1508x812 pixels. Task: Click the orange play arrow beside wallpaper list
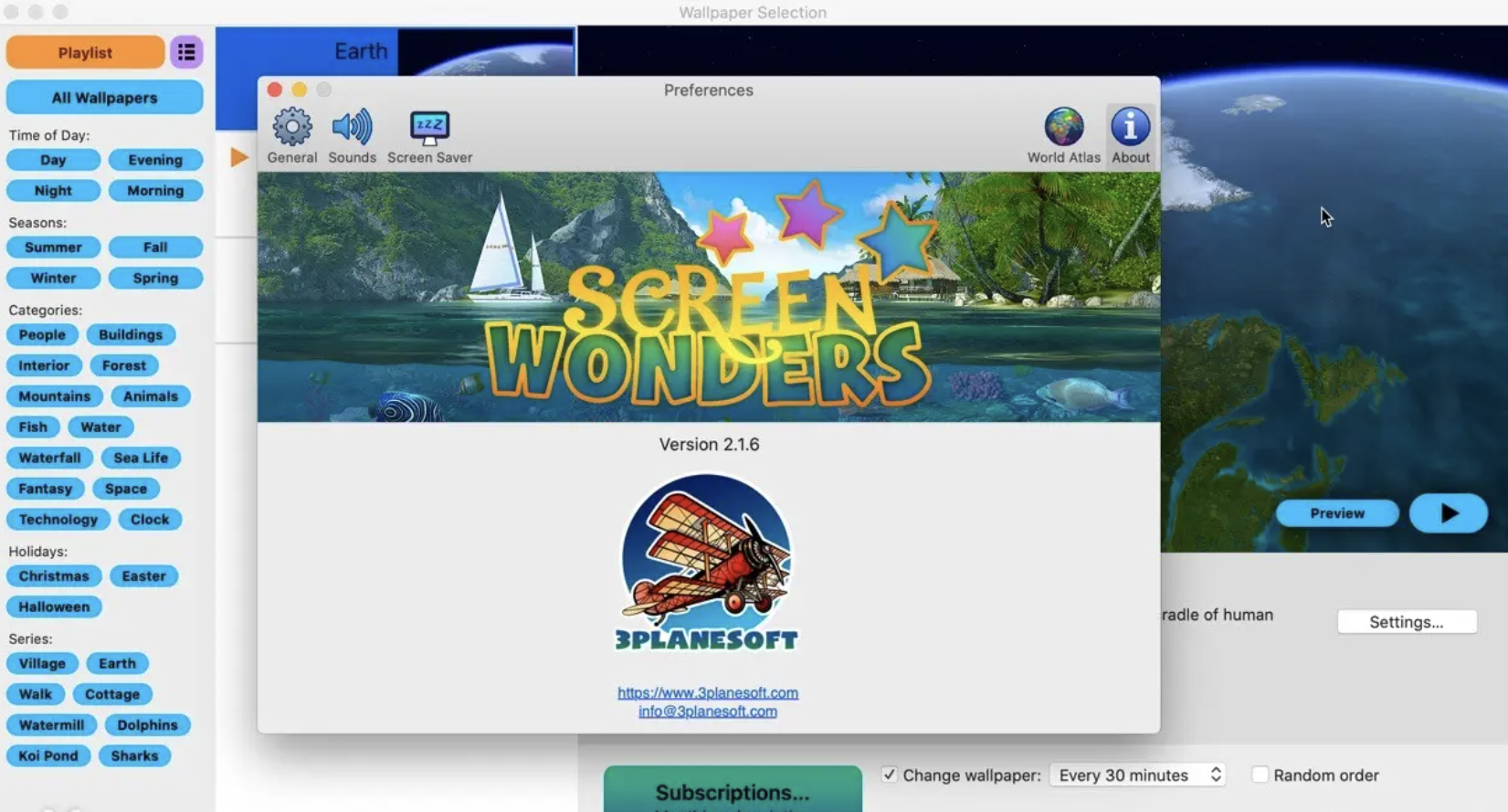(x=239, y=157)
